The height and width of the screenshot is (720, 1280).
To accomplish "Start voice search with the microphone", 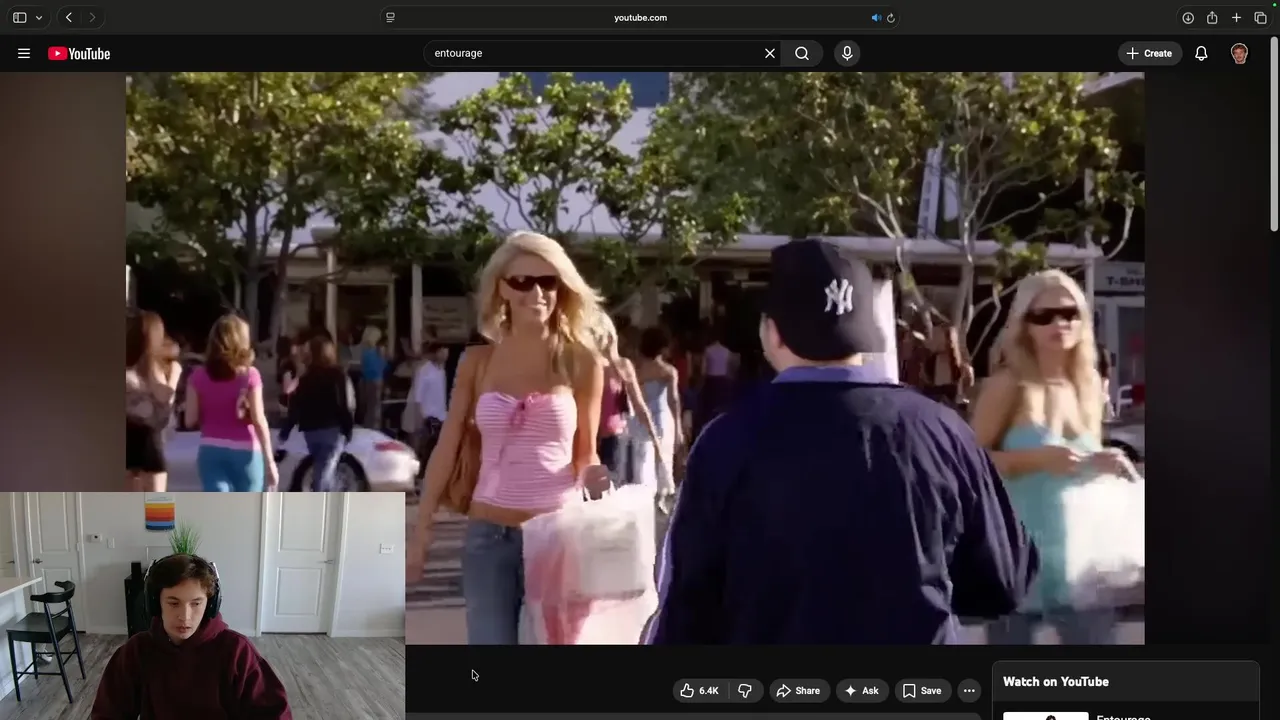I will point(847,53).
